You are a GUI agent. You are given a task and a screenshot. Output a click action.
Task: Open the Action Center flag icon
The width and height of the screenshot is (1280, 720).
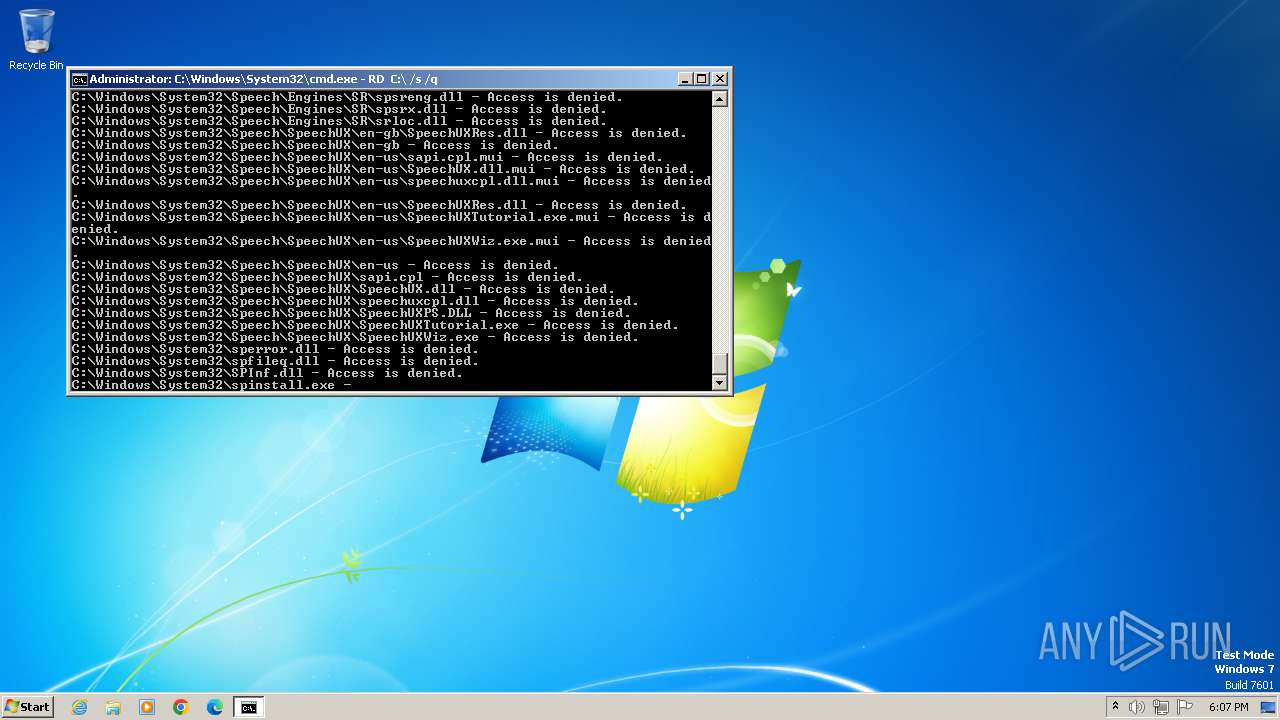coord(1184,707)
